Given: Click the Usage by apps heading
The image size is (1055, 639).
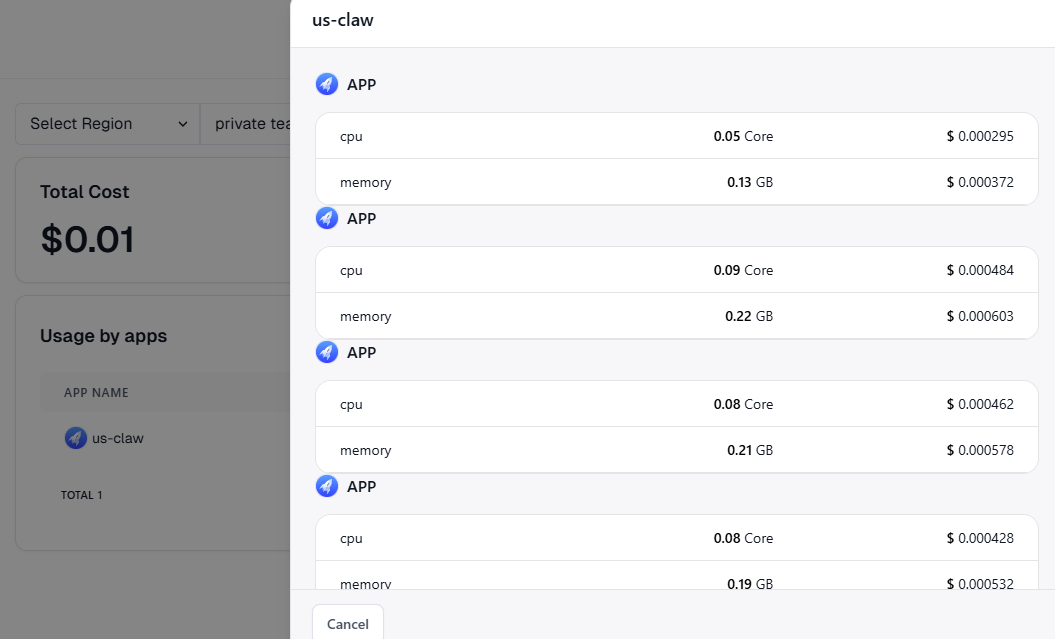Looking at the screenshot, I should coord(103,336).
